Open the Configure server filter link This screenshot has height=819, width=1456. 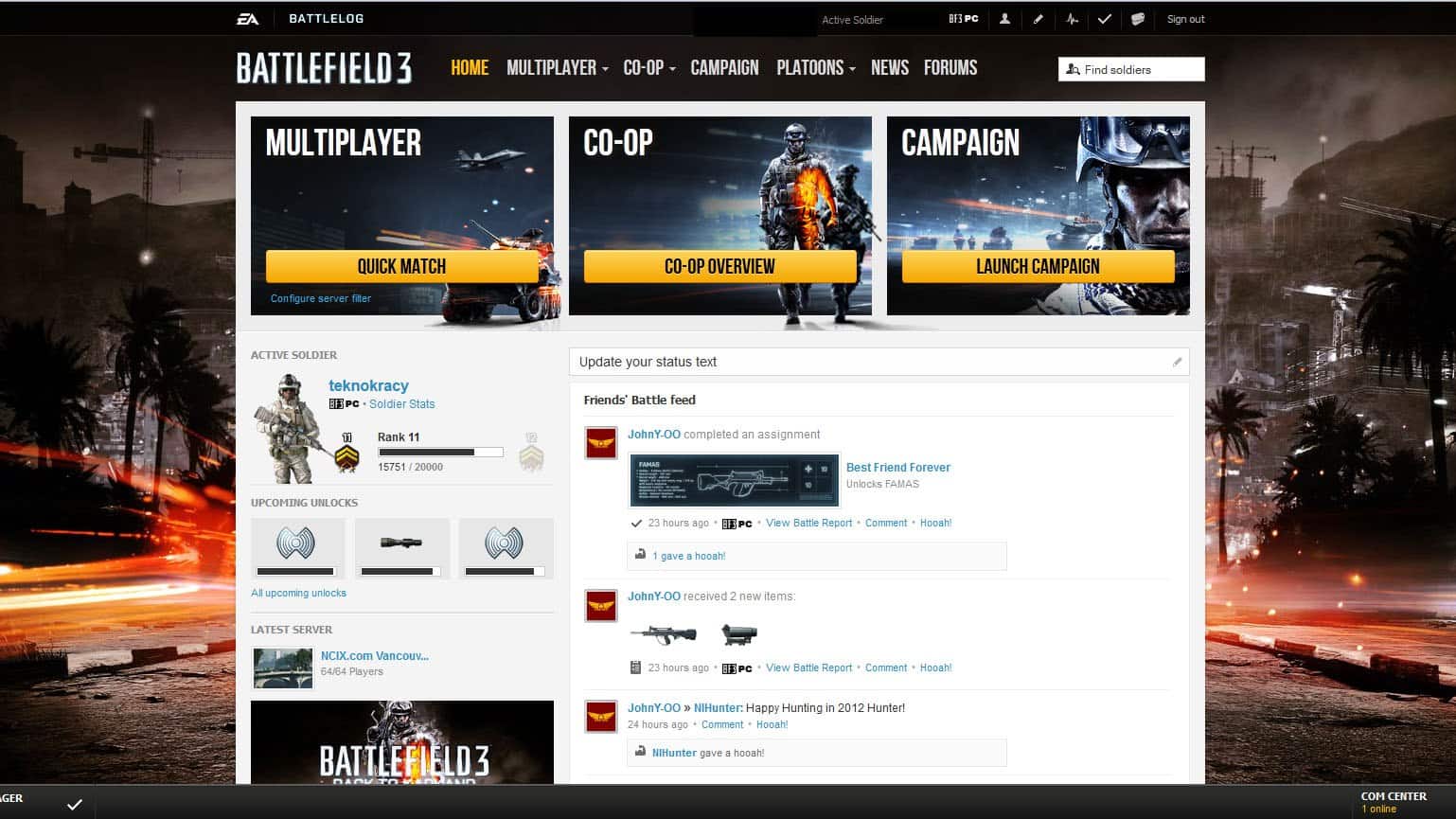tap(320, 298)
